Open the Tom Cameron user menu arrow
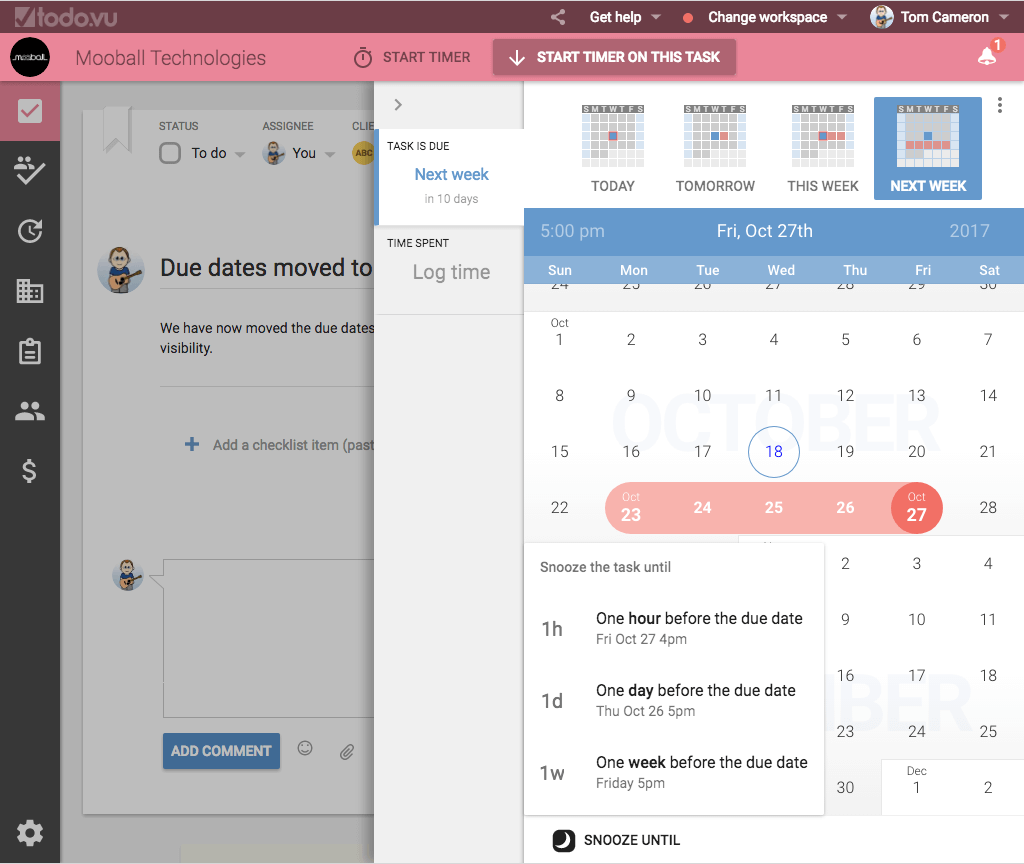This screenshot has height=864, width=1024. 1004,17
